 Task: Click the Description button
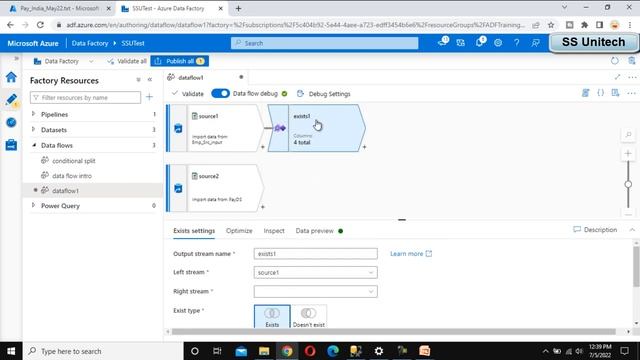(x=596, y=230)
